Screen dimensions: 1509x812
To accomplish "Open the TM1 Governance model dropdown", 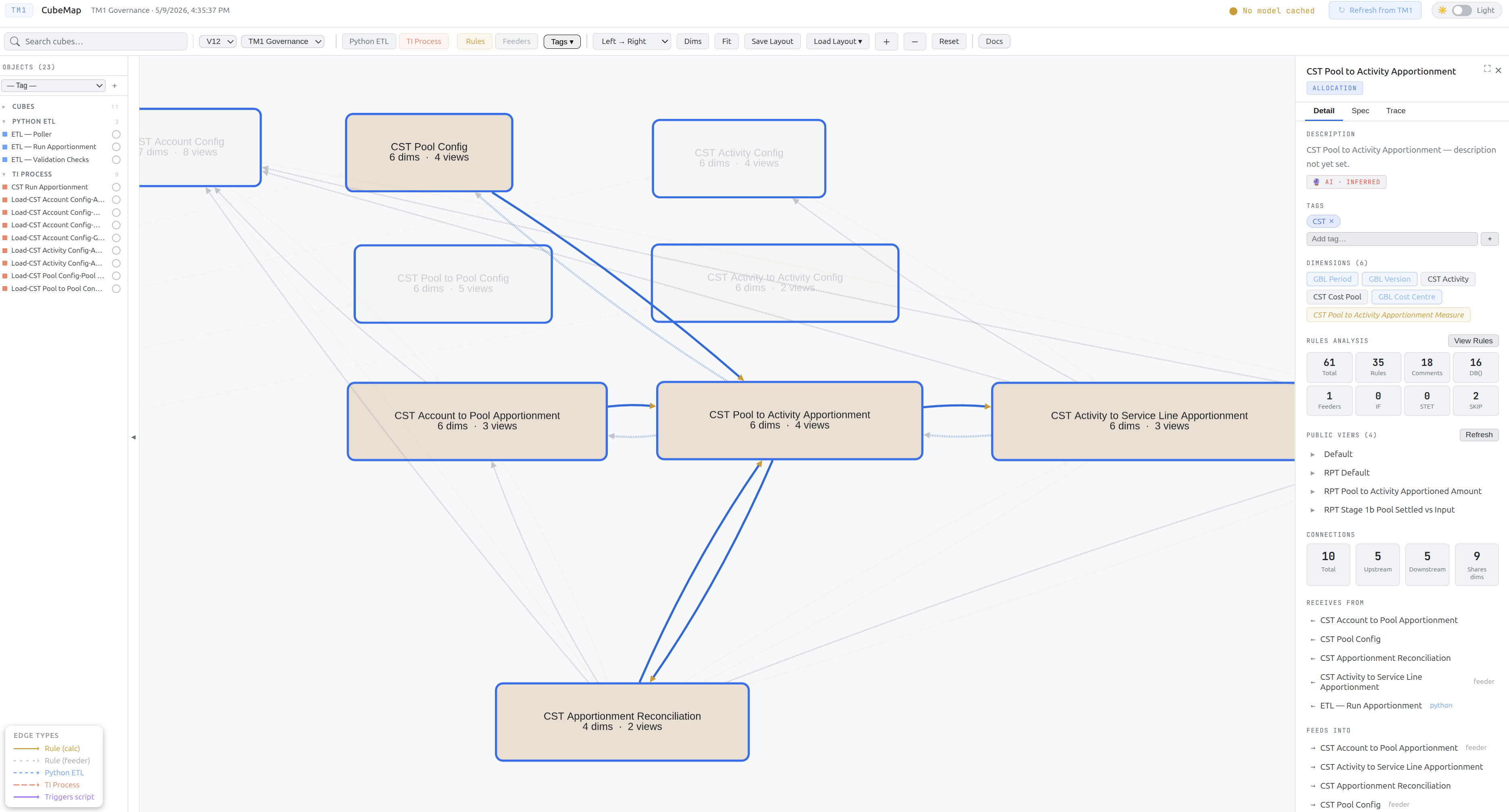I will pos(283,42).
